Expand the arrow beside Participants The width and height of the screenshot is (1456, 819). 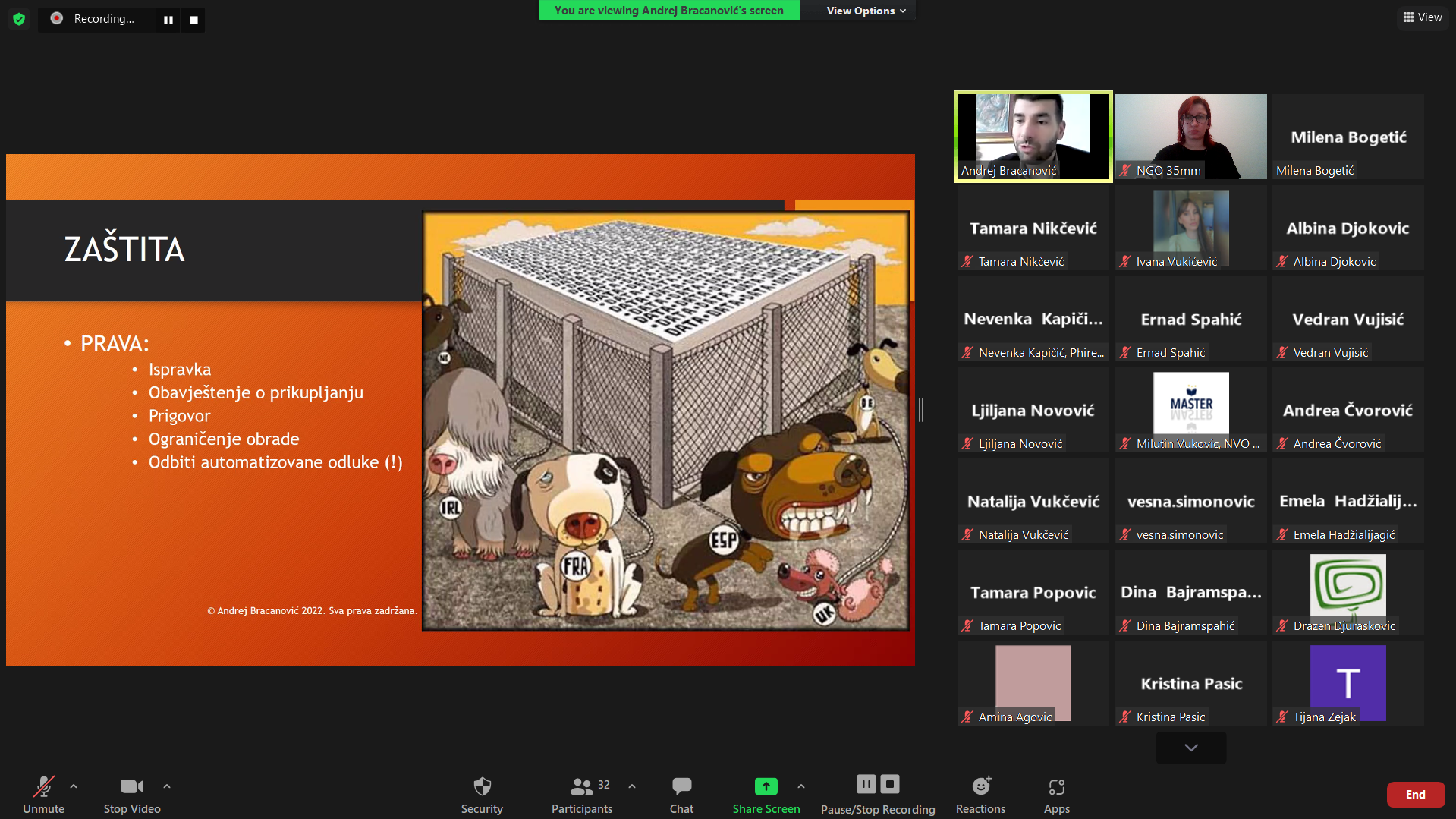pyautogui.click(x=632, y=786)
